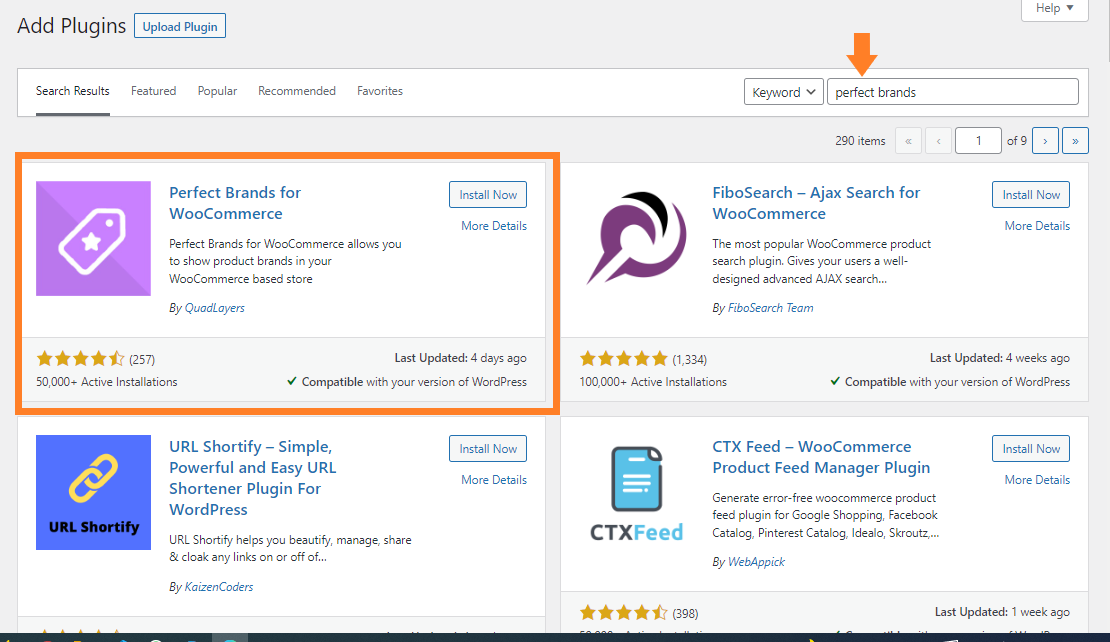Open FiboSearch – Ajax Search title link
This screenshot has height=642, width=1110.
pos(816,203)
